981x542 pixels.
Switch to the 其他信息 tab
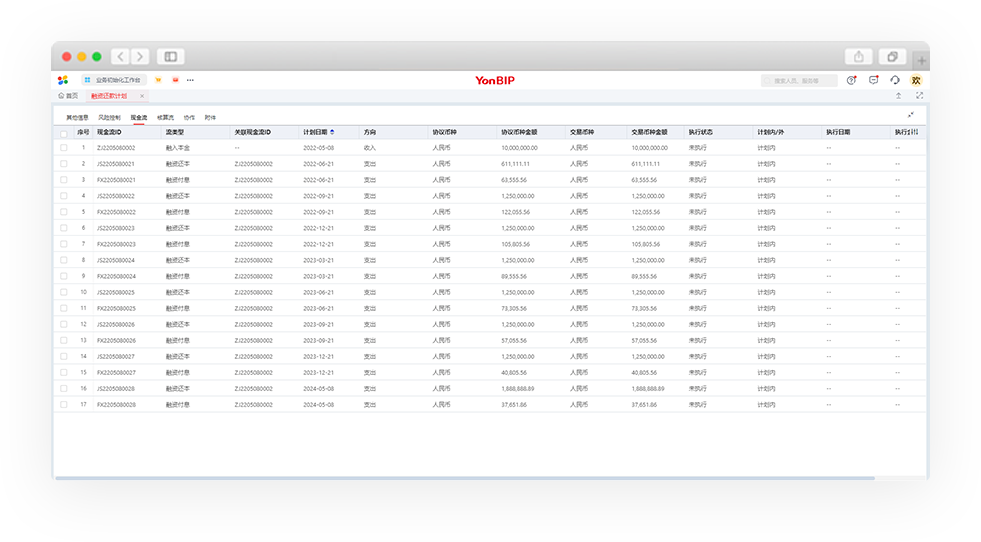click(x=78, y=118)
